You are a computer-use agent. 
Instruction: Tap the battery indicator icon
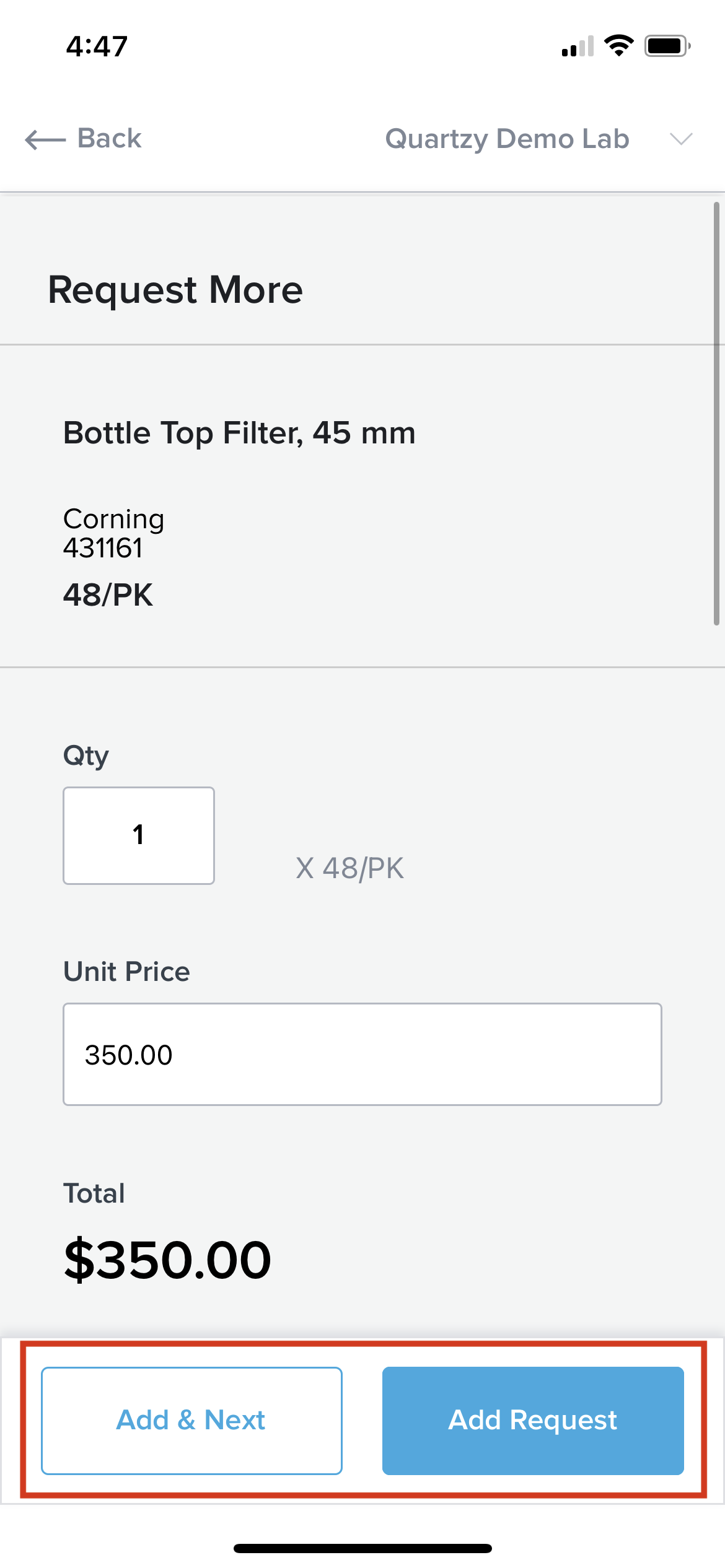(x=667, y=46)
